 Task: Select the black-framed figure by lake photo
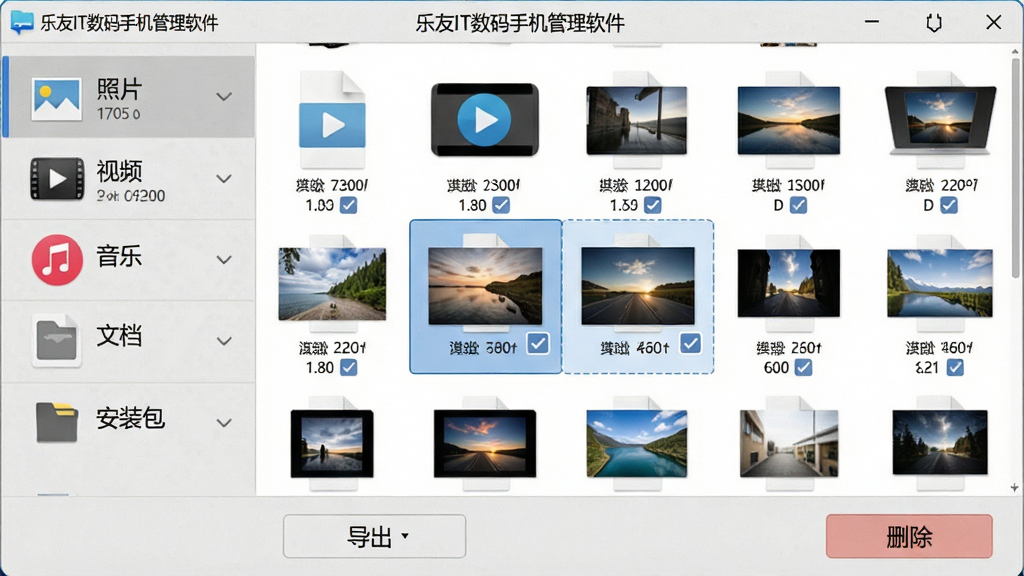332,443
